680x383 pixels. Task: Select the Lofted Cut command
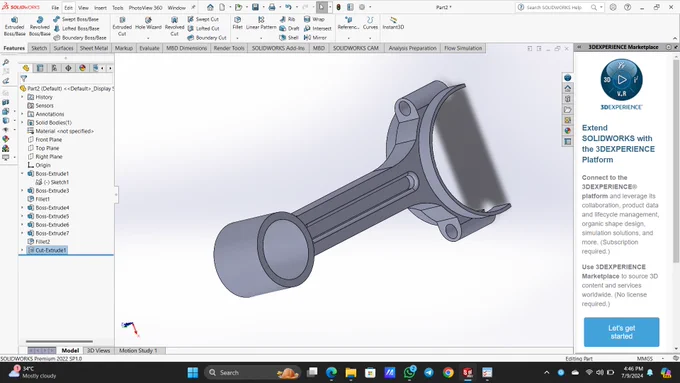pyautogui.click(x=203, y=28)
